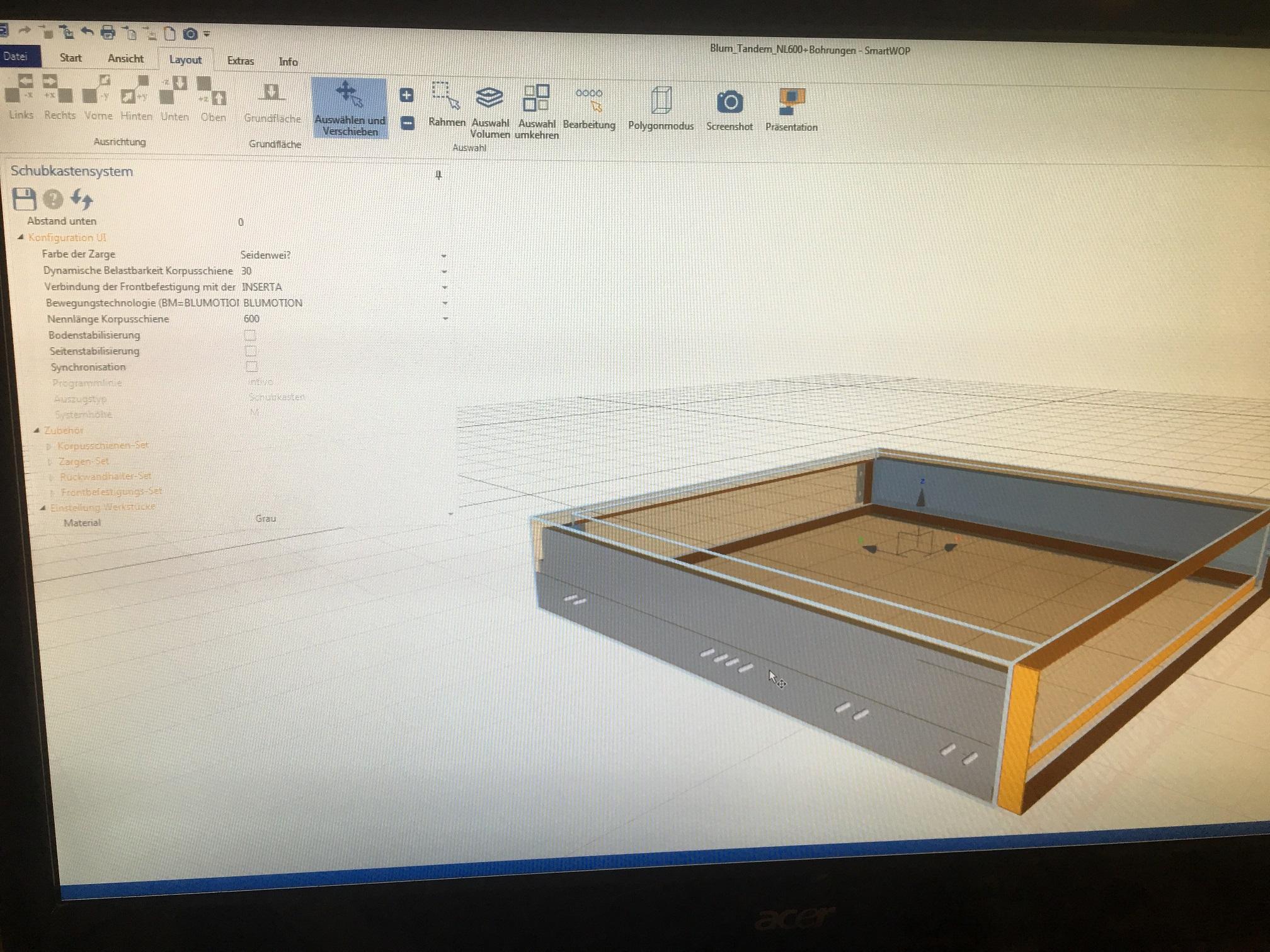Click the redo arrow in quick access toolbar
1270x952 pixels.
pos(24,30)
